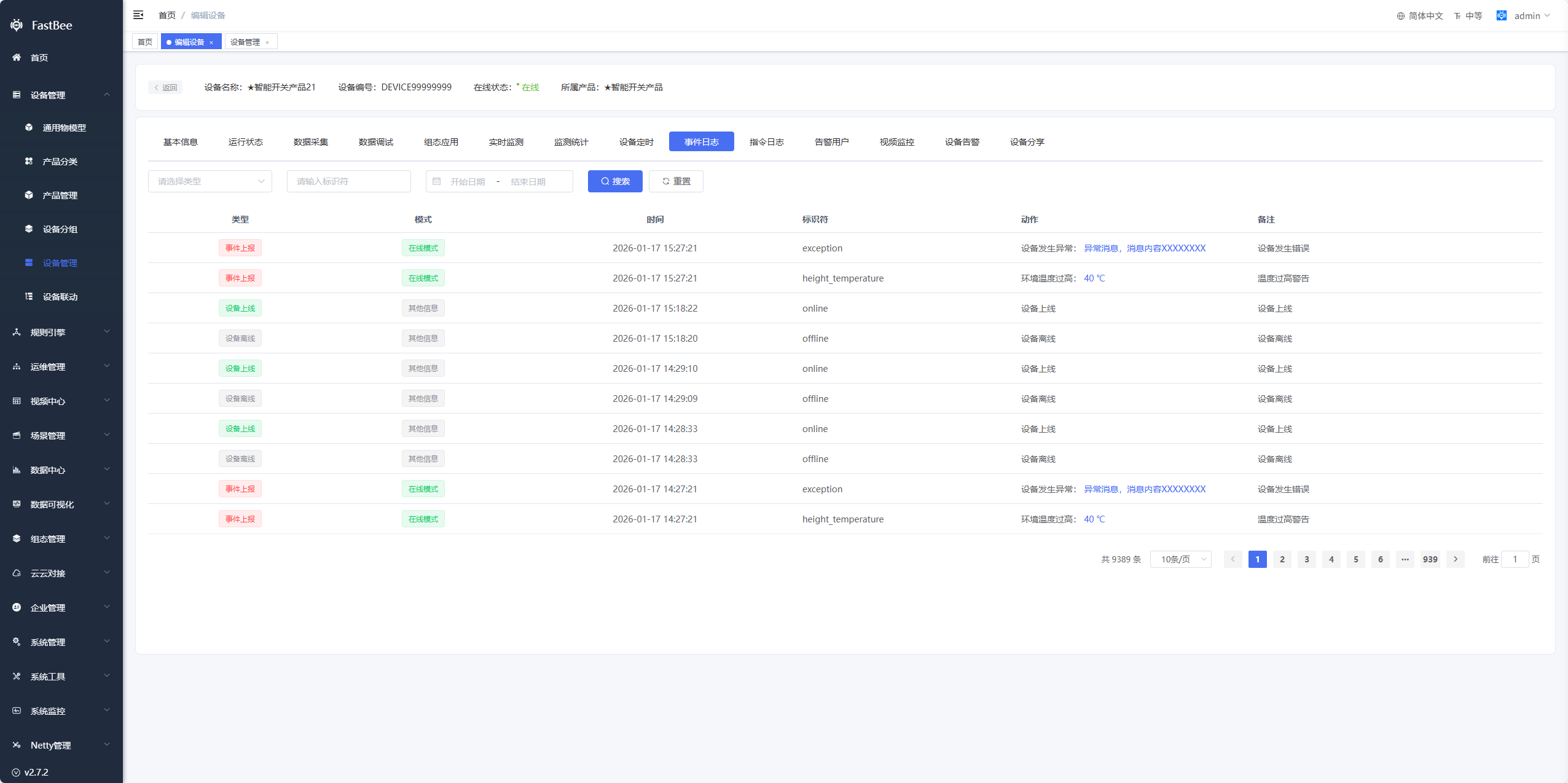The height and width of the screenshot is (783, 1568).
Task: Click the 搜索 button
Action: tap(614, 181)
